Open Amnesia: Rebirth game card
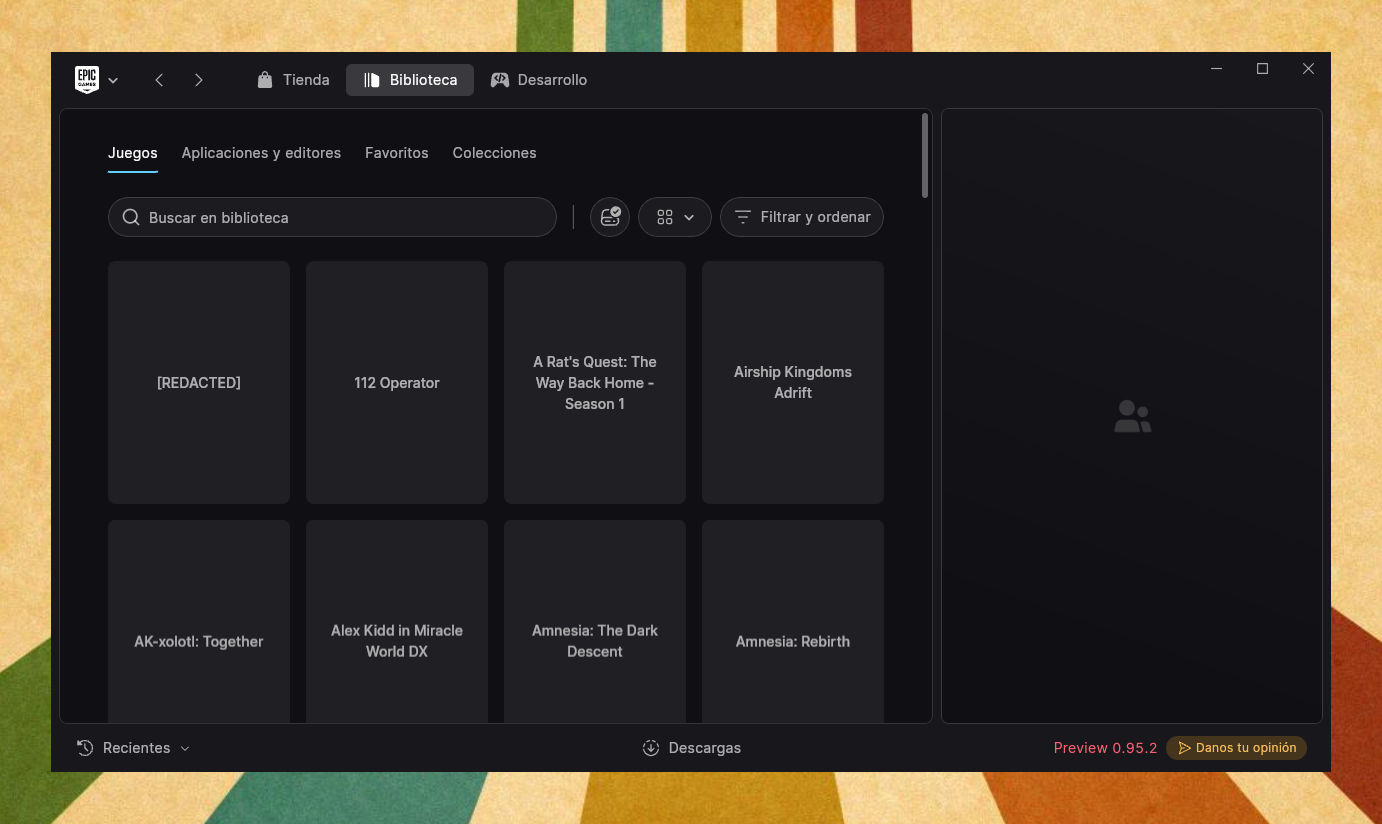This screenshot has width=1382, height=824. 793,621
